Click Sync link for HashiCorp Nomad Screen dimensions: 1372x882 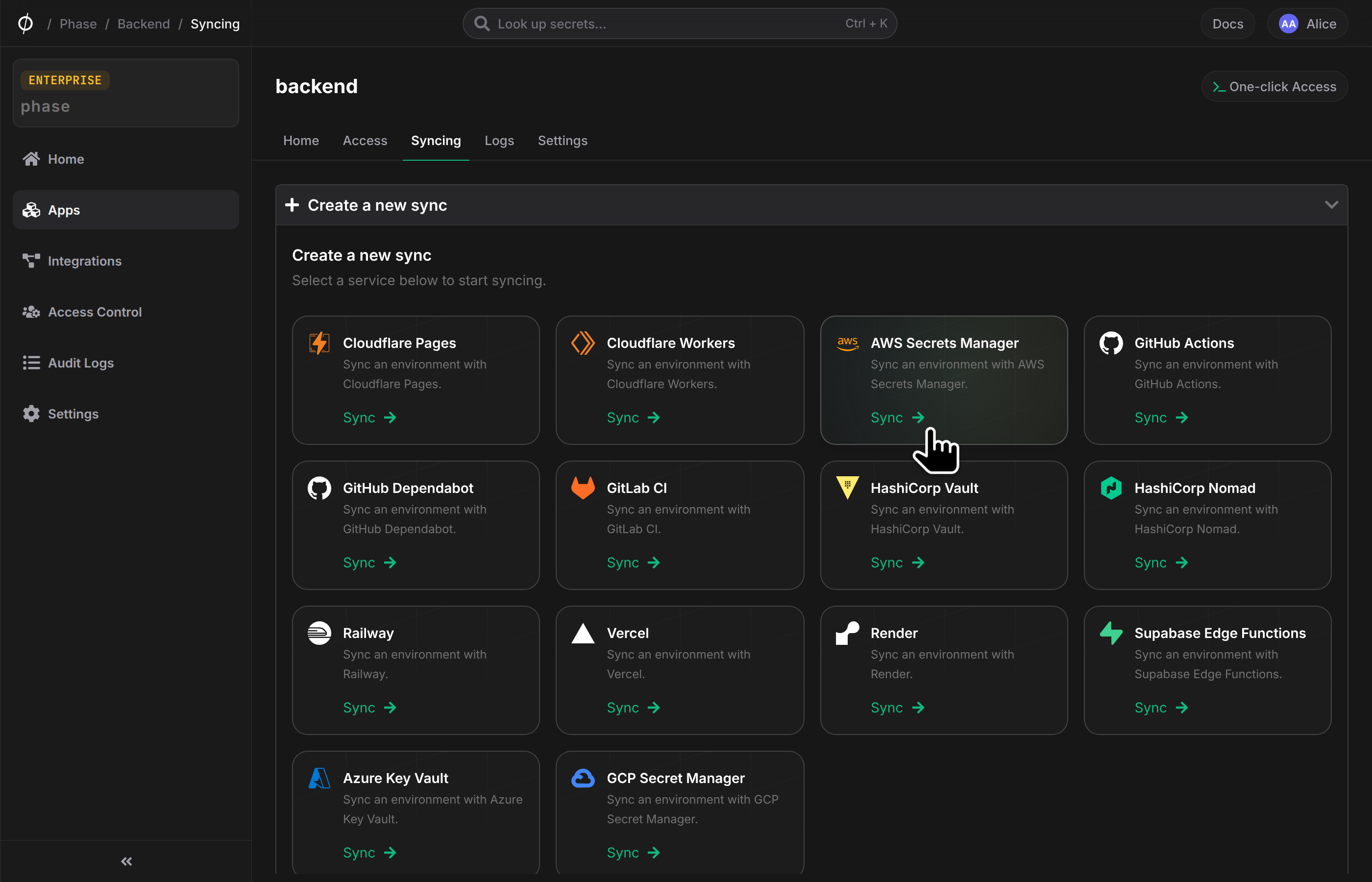(x=1161, y=563)
